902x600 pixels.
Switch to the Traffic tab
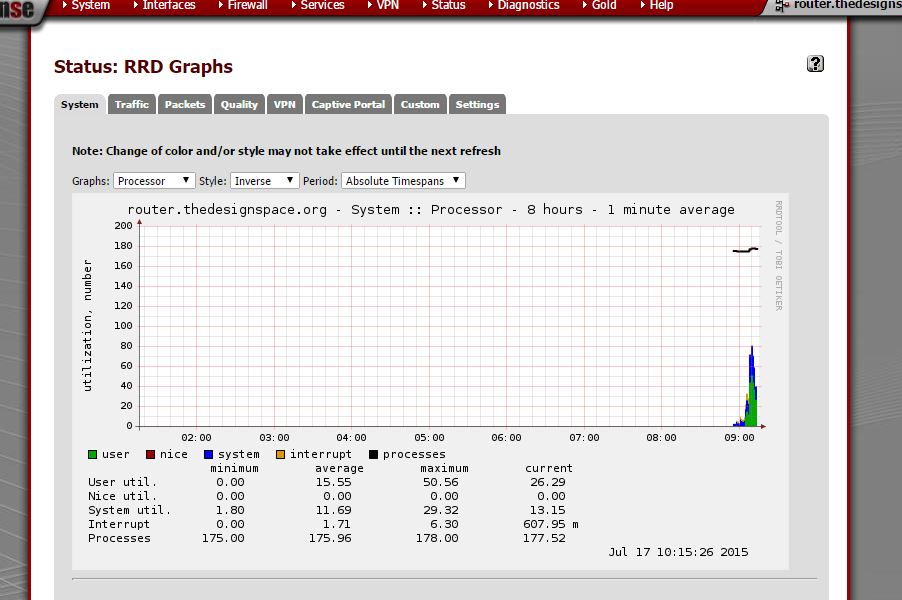tap(131, 105)
